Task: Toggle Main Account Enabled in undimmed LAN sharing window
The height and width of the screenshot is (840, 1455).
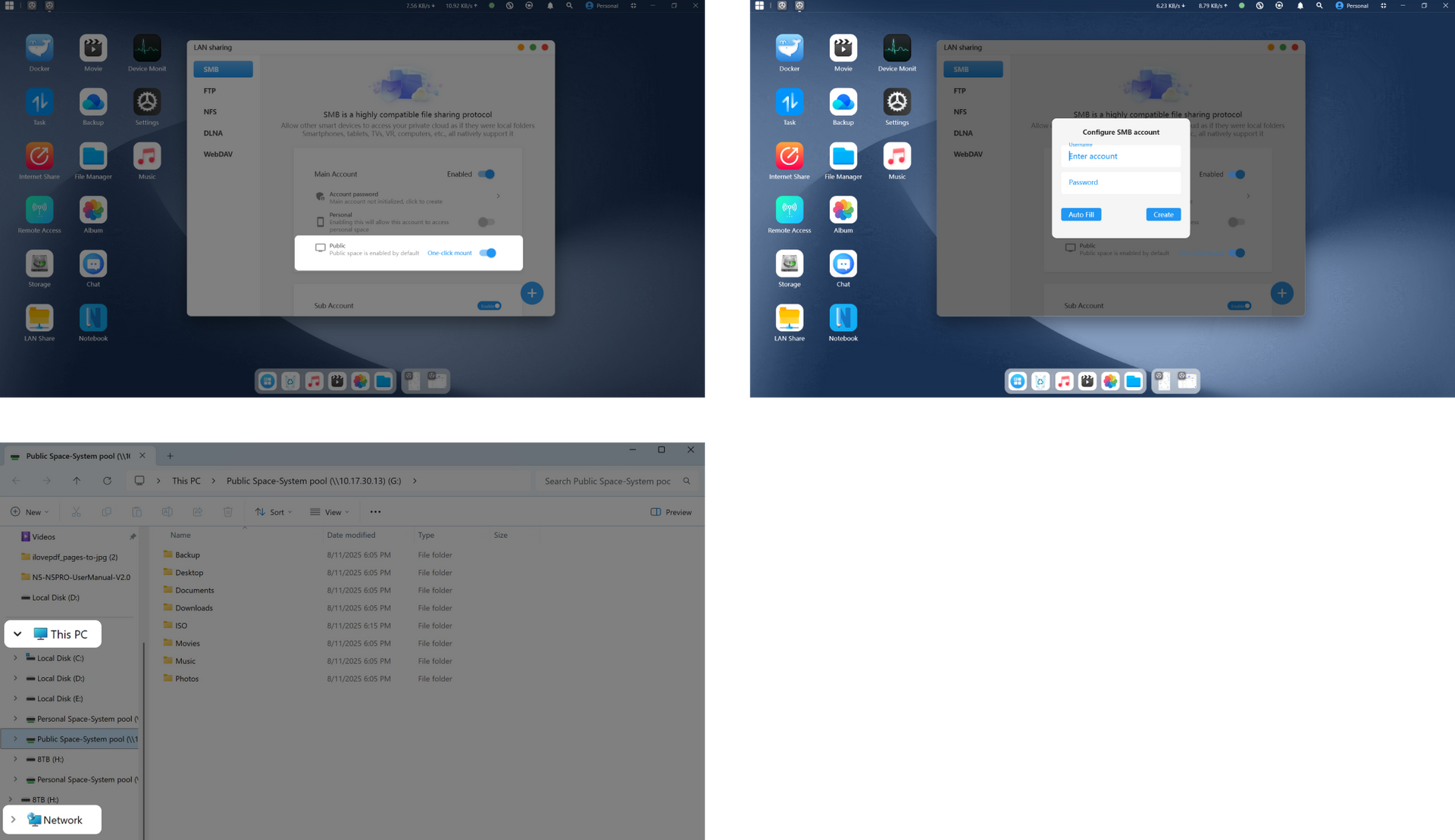Action: point(487,174)
